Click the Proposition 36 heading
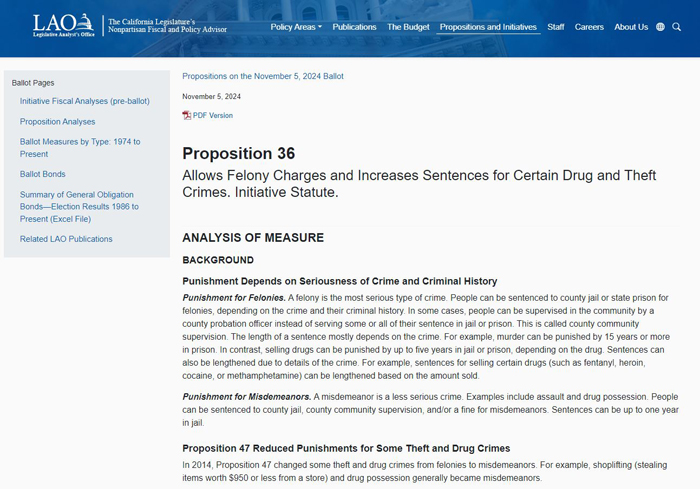This screenshot has height=489, width=700. click(238, 154)
